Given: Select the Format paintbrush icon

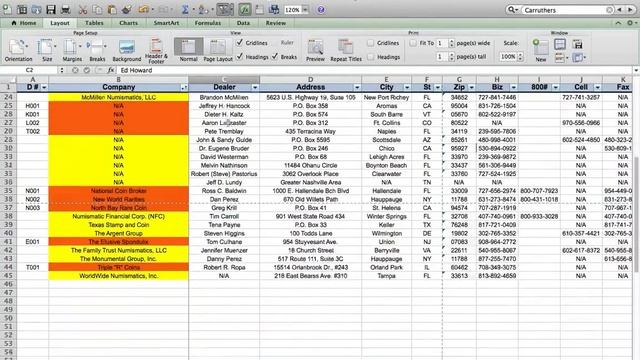Looking at the screenshot, I should coord(127,9).
